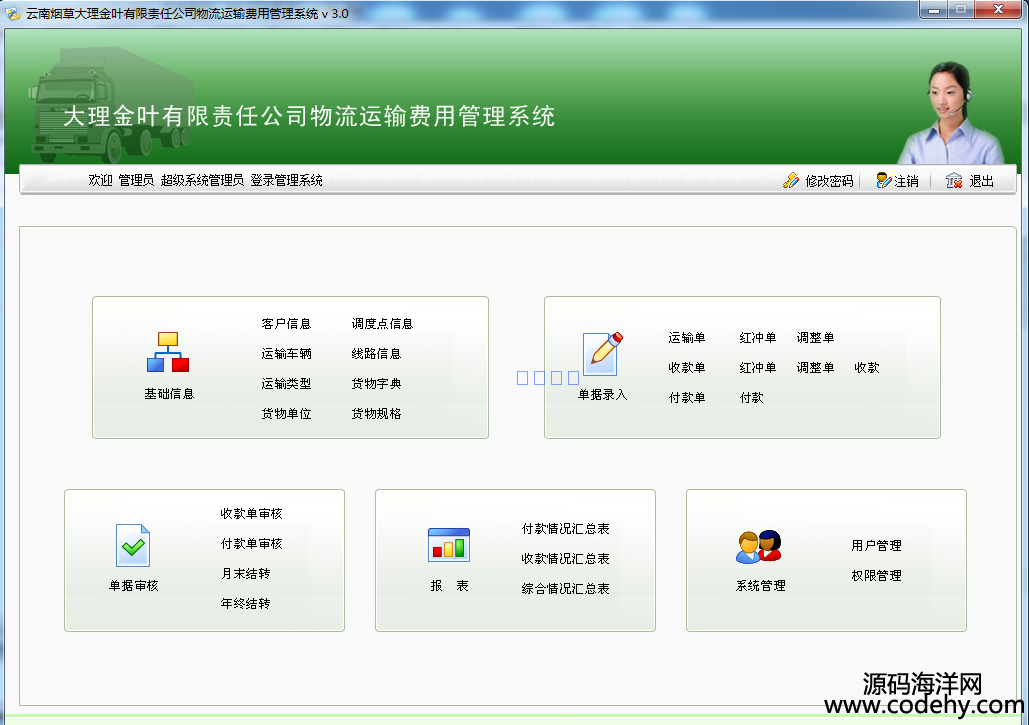Image resolution: width=1029 pixels, height=725 pixels.
Task: Click the 报 表 label
Action: (450, 586)
